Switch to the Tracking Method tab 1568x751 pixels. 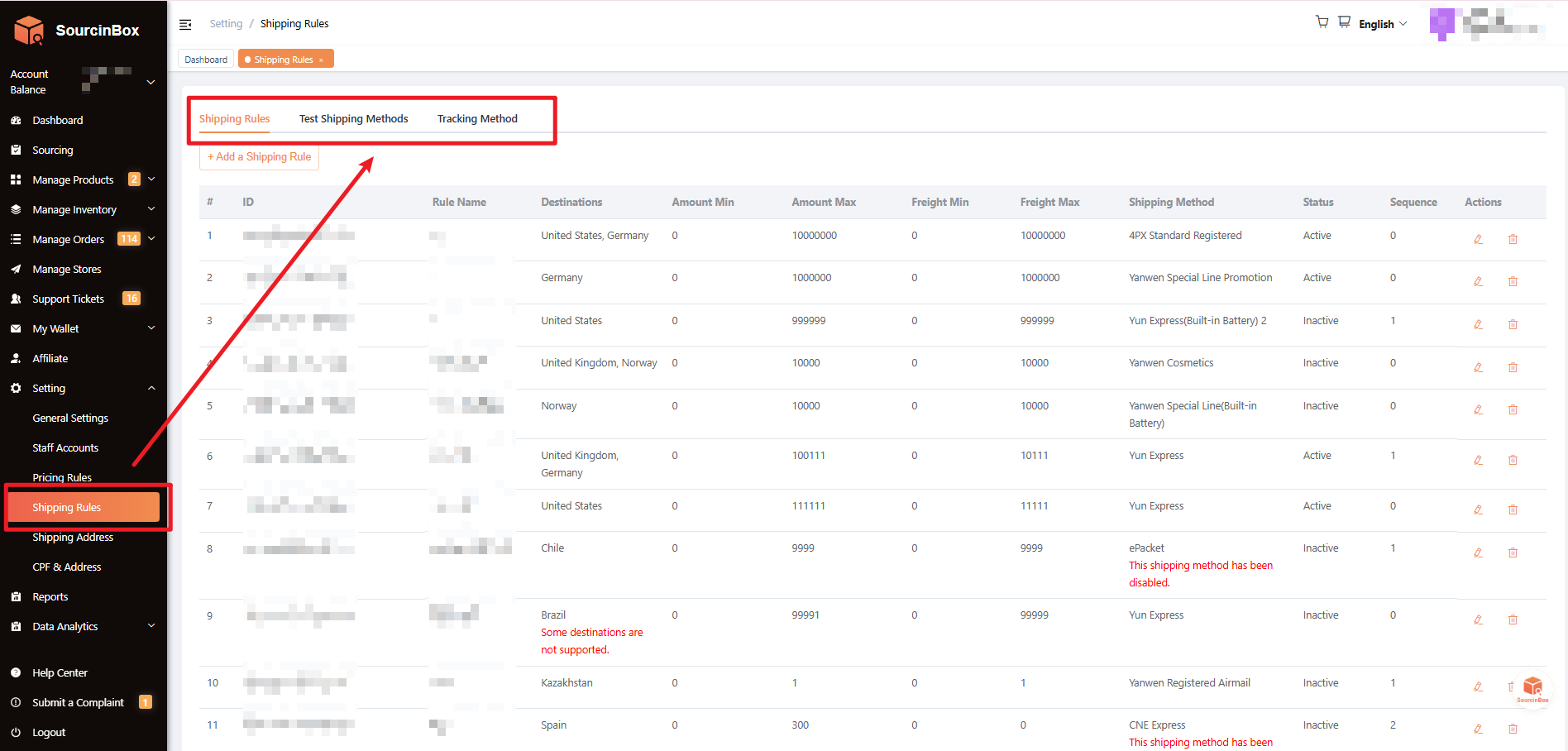[x=477, y=119]
